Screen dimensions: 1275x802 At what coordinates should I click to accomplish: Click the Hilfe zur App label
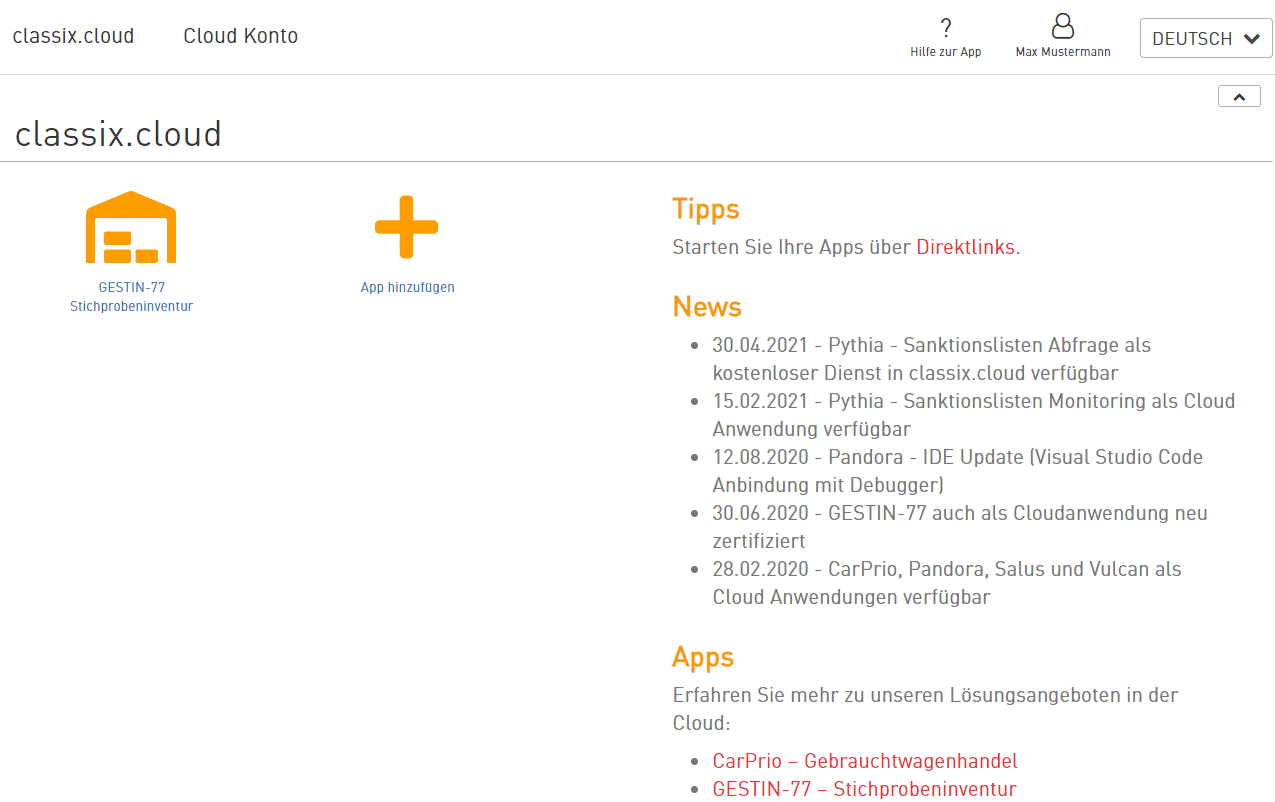pos(945,52)
